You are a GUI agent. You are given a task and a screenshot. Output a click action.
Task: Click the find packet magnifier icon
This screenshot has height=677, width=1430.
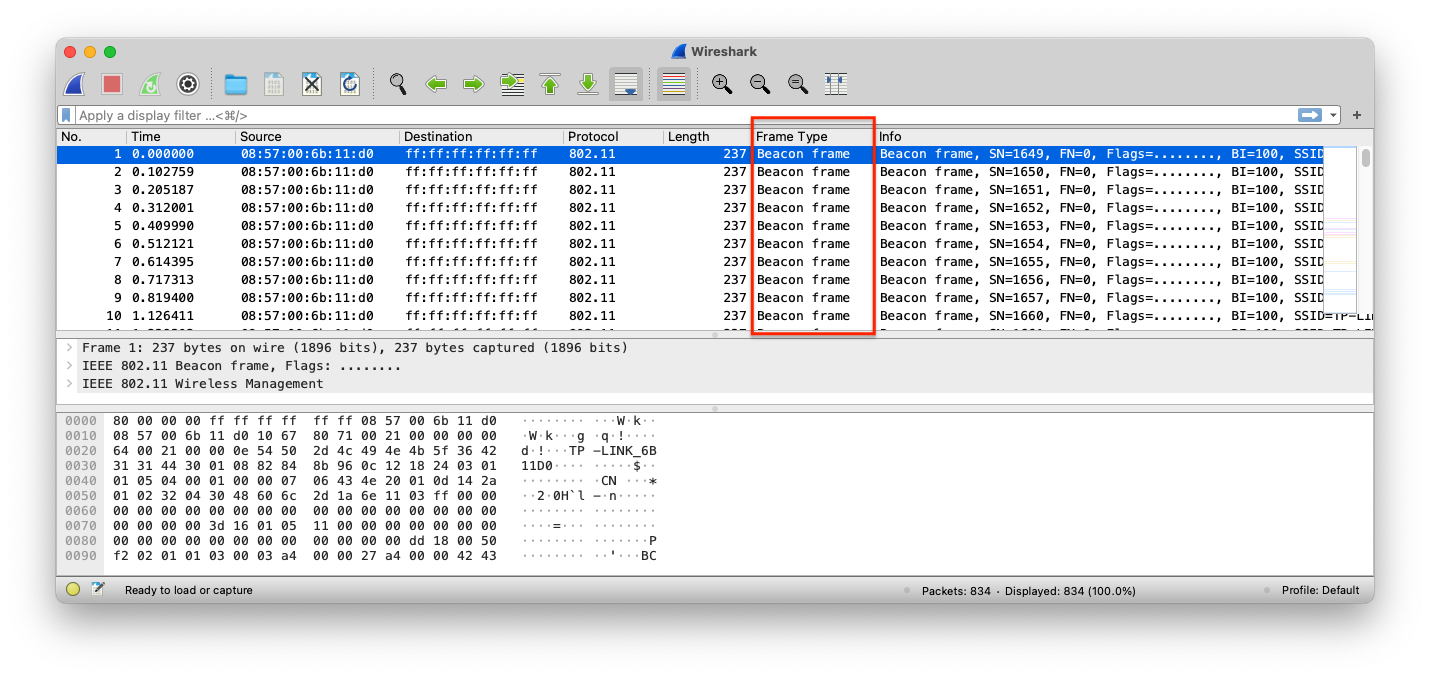[398, 84]
